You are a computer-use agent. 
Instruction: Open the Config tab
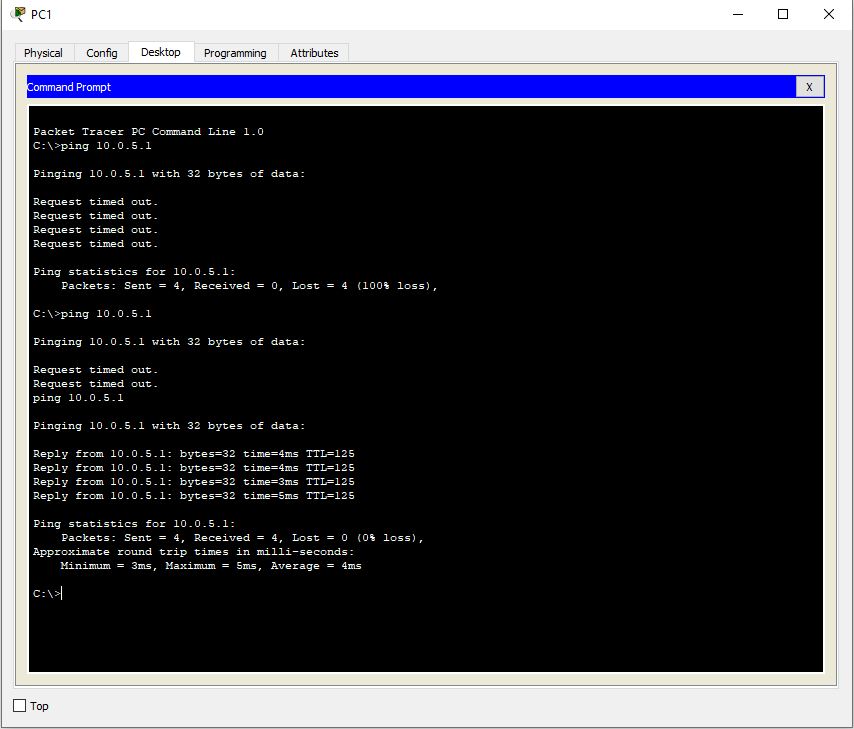101,53
